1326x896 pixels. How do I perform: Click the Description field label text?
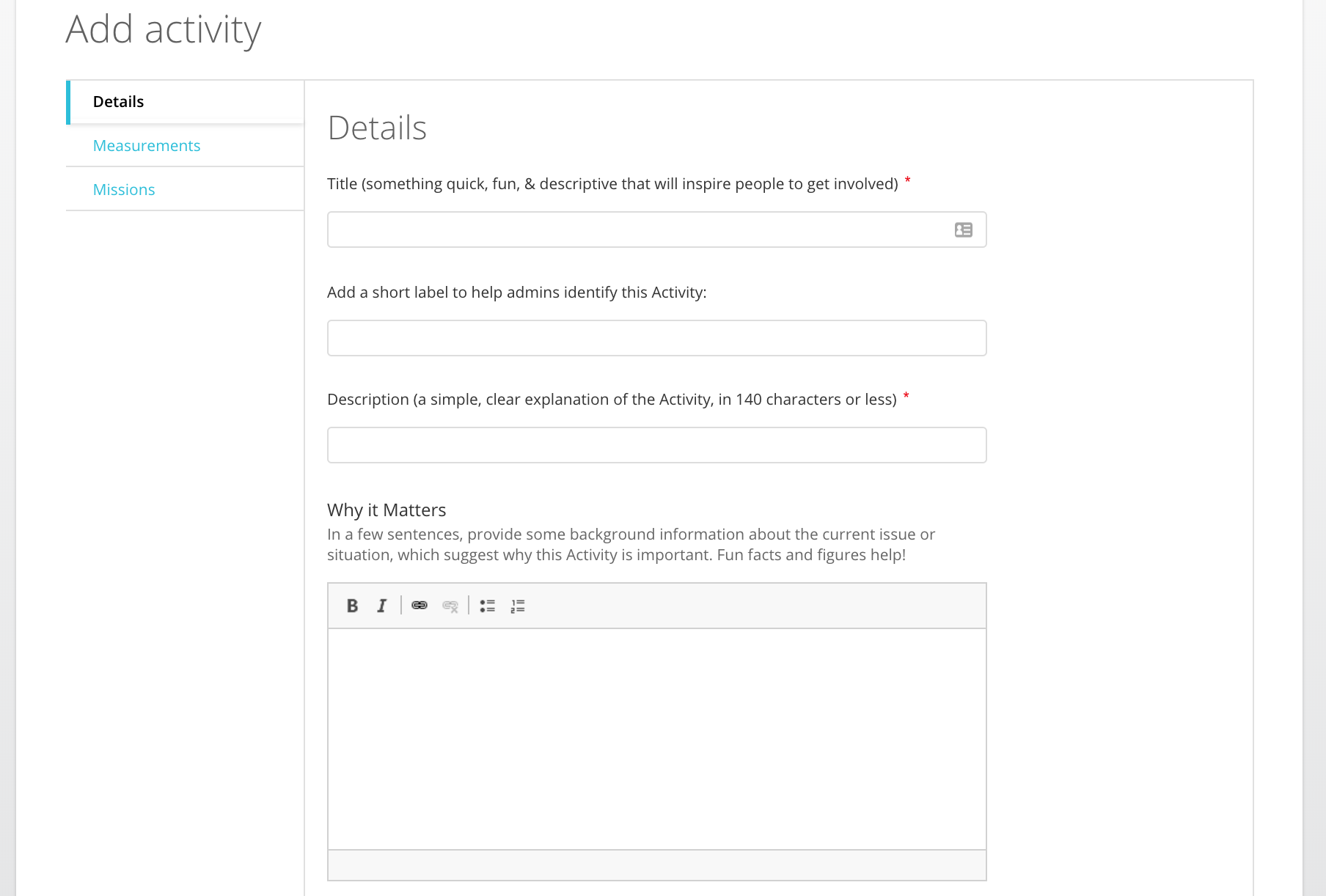point(612,400)
